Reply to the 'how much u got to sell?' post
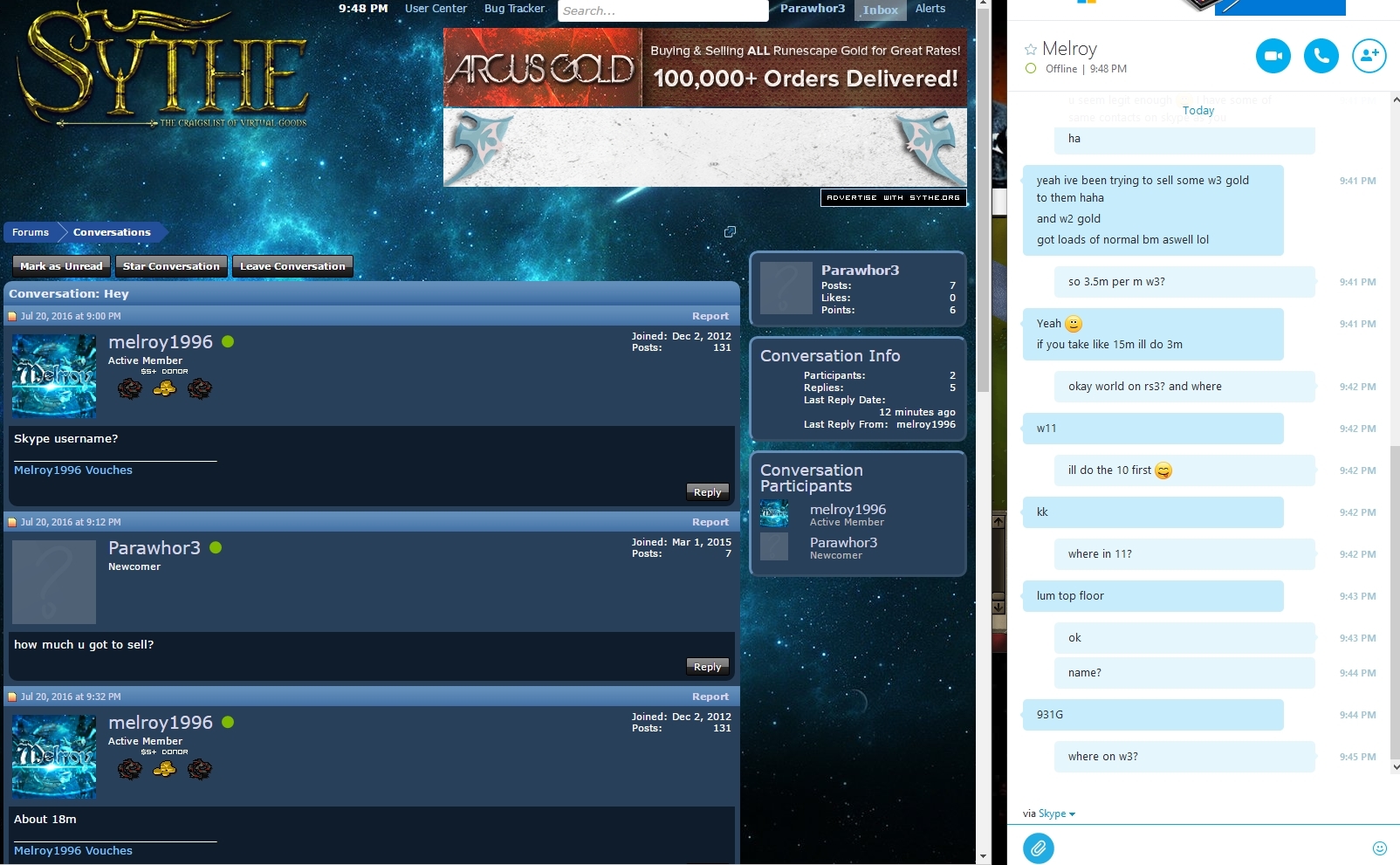Screen dimensions: 1400x865 [707, 667]
